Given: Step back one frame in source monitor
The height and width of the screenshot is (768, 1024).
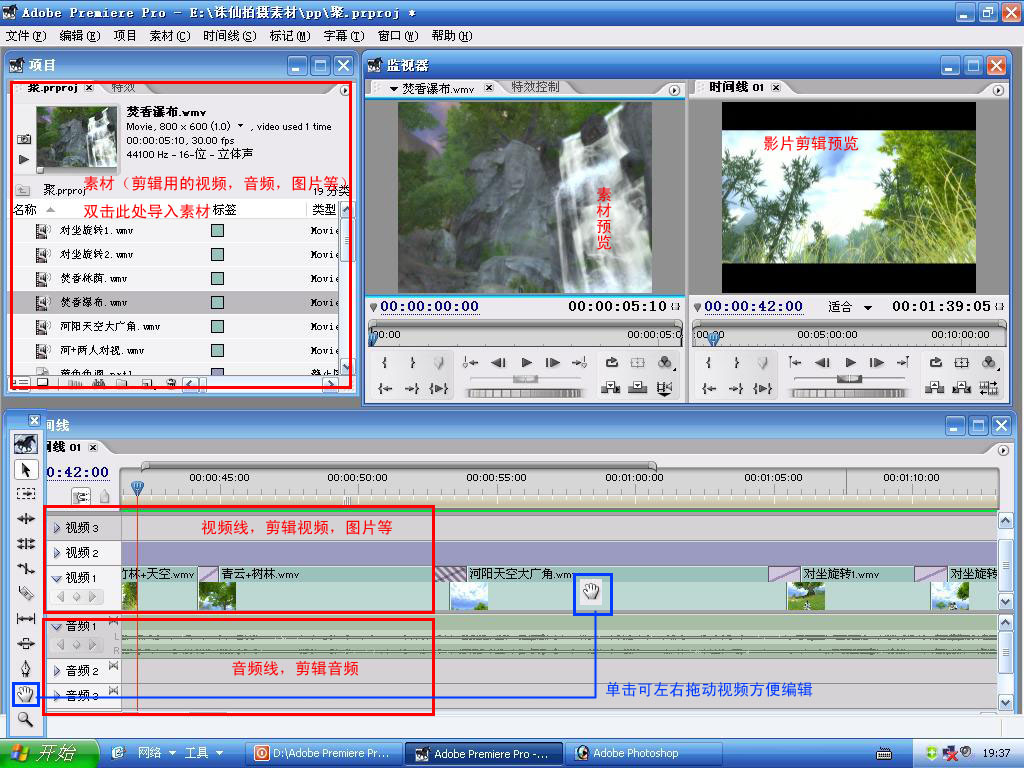Looking at the screenshot, I should coord(498,362).
